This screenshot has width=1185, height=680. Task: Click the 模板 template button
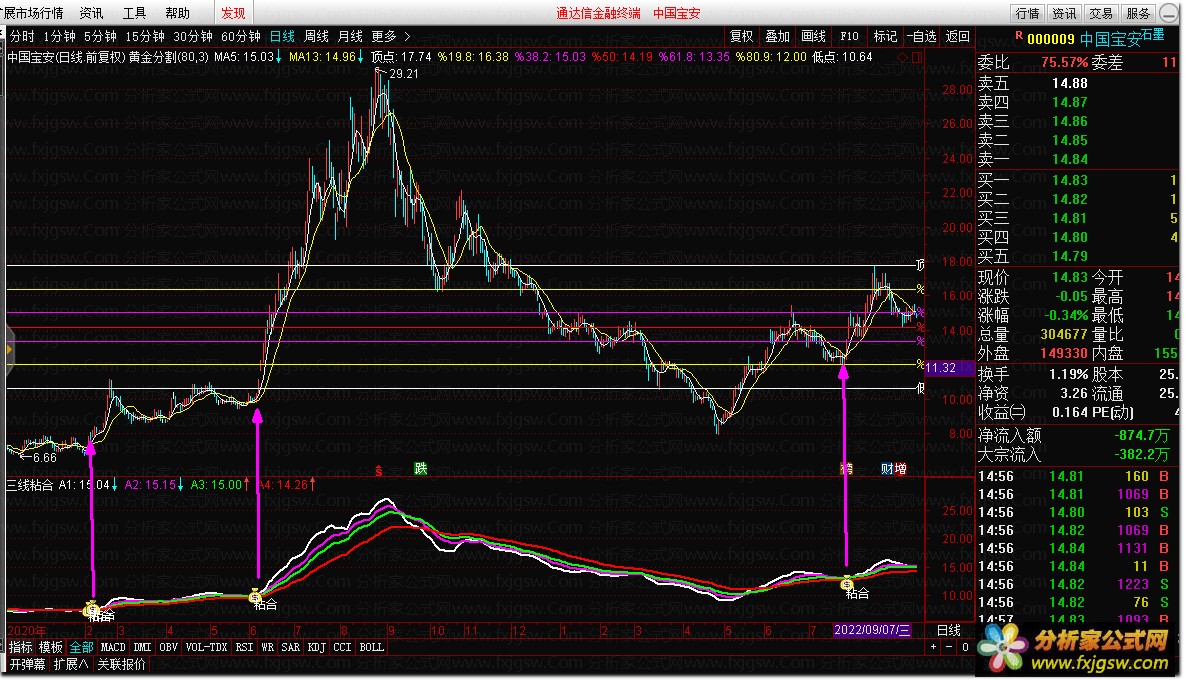(51, 648)
